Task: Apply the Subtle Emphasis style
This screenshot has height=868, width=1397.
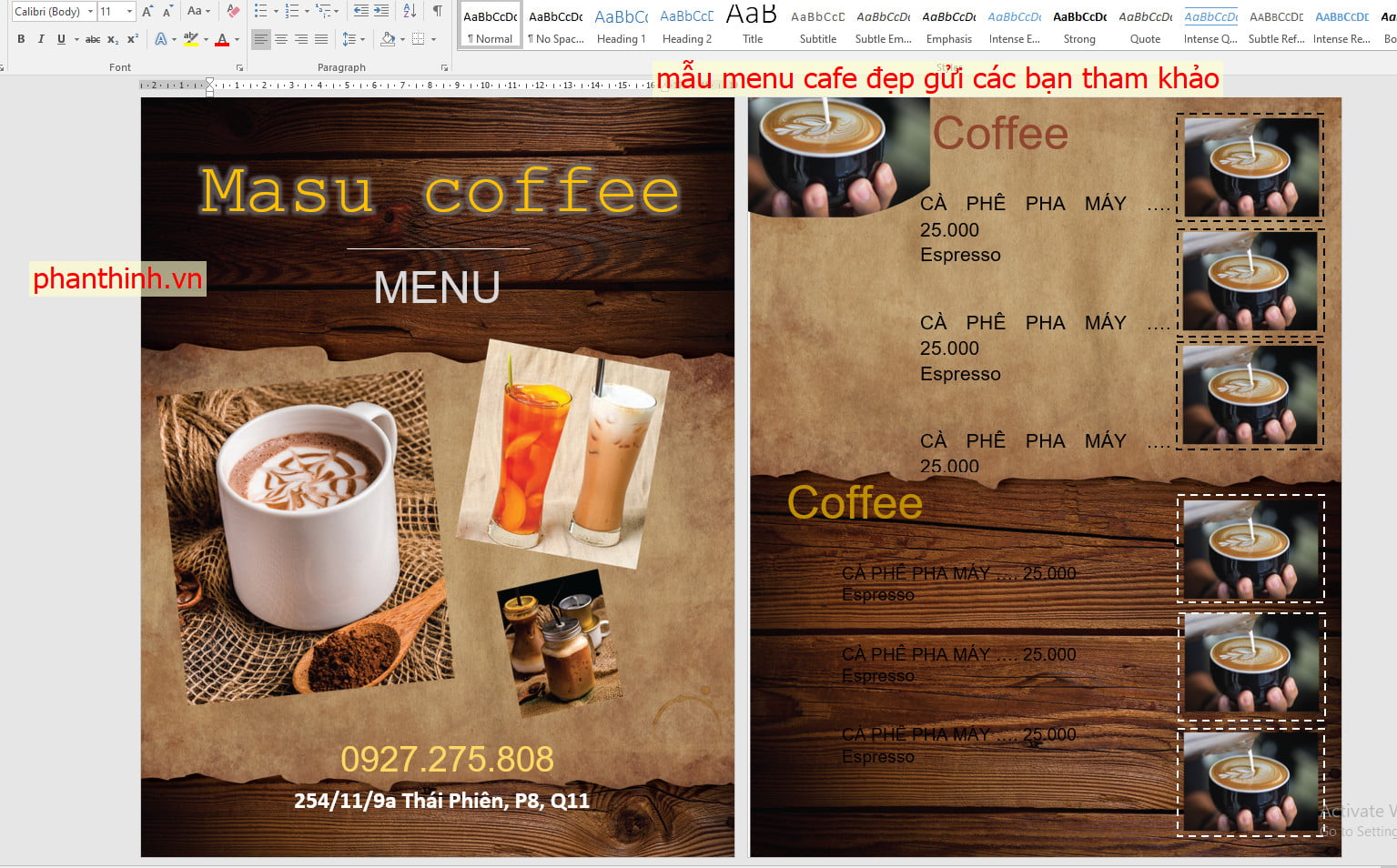Action: pyautogui.click(x=884, y=25)
